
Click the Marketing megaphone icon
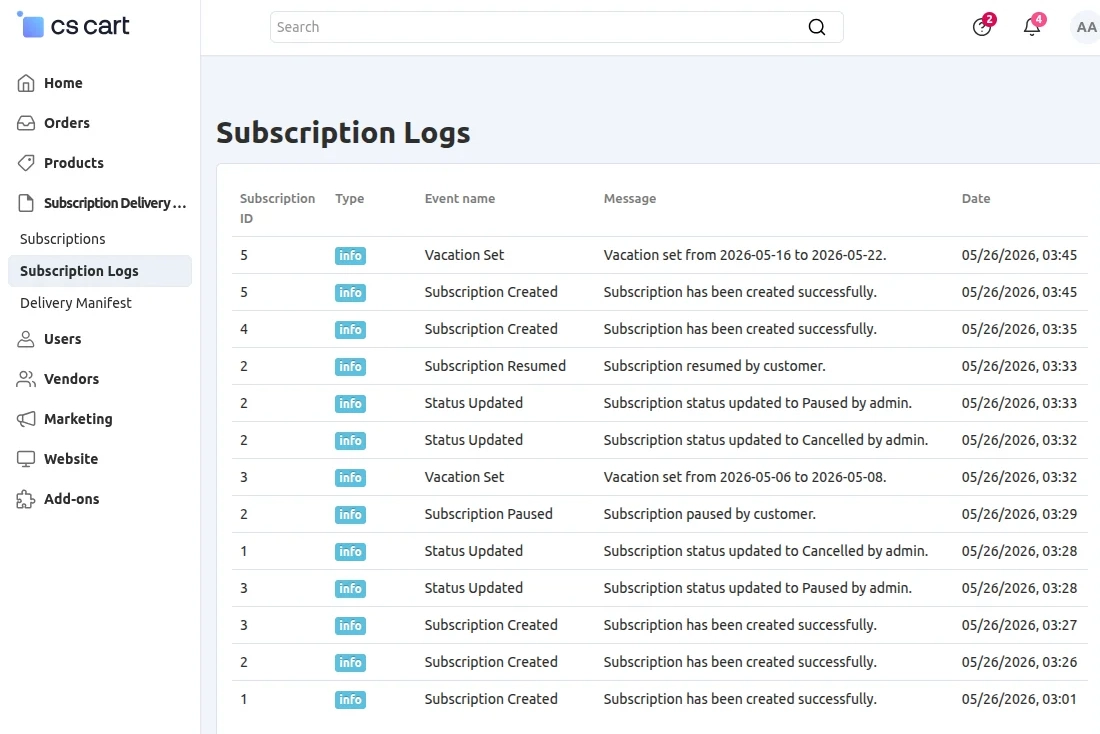pyautogui.click(x=26, y=419)
